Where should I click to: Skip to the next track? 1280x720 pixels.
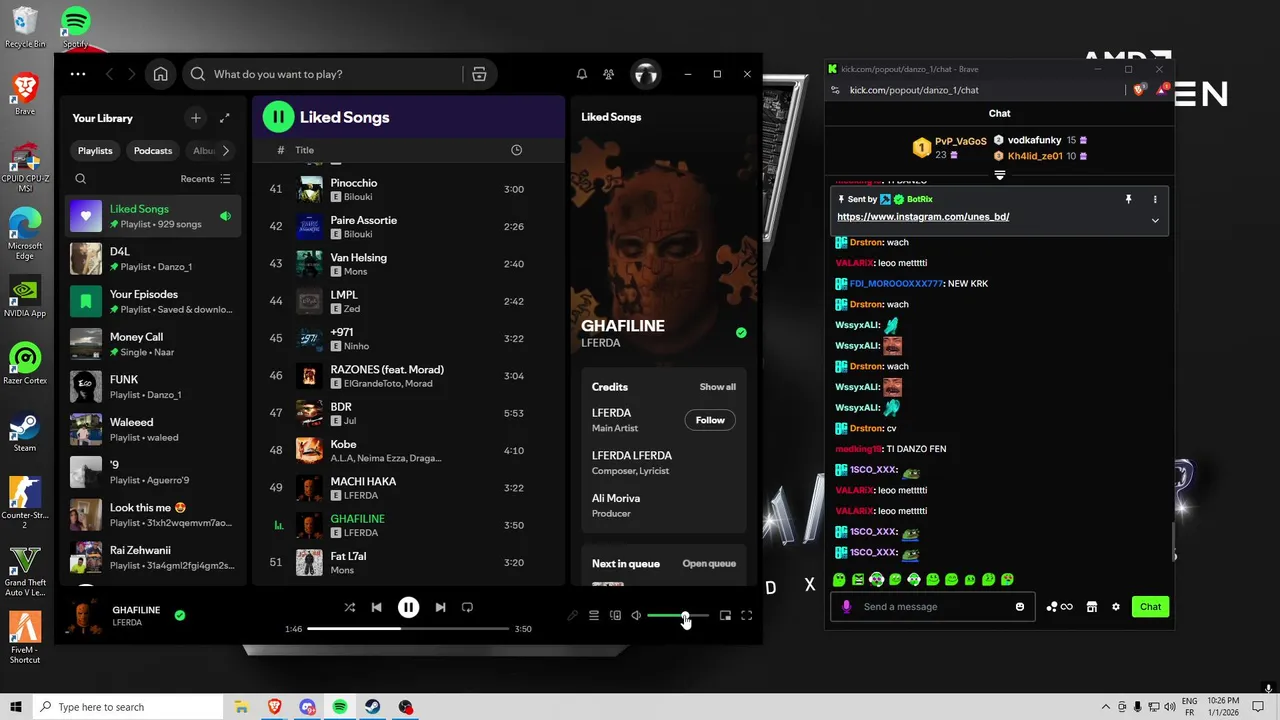[x=440, y=607]
